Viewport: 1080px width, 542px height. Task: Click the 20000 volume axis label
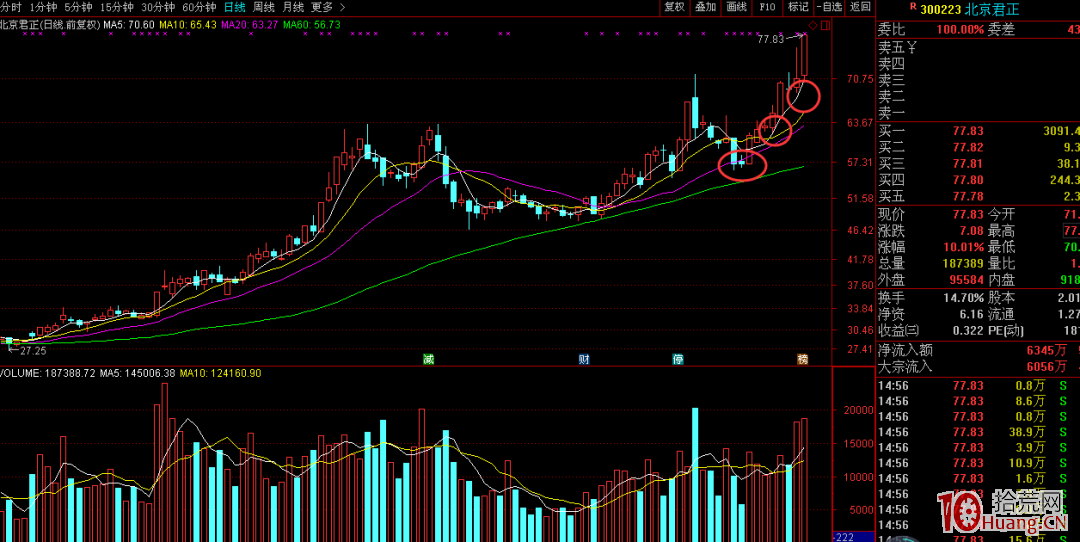pyautogui.click(x=858, y=410)
